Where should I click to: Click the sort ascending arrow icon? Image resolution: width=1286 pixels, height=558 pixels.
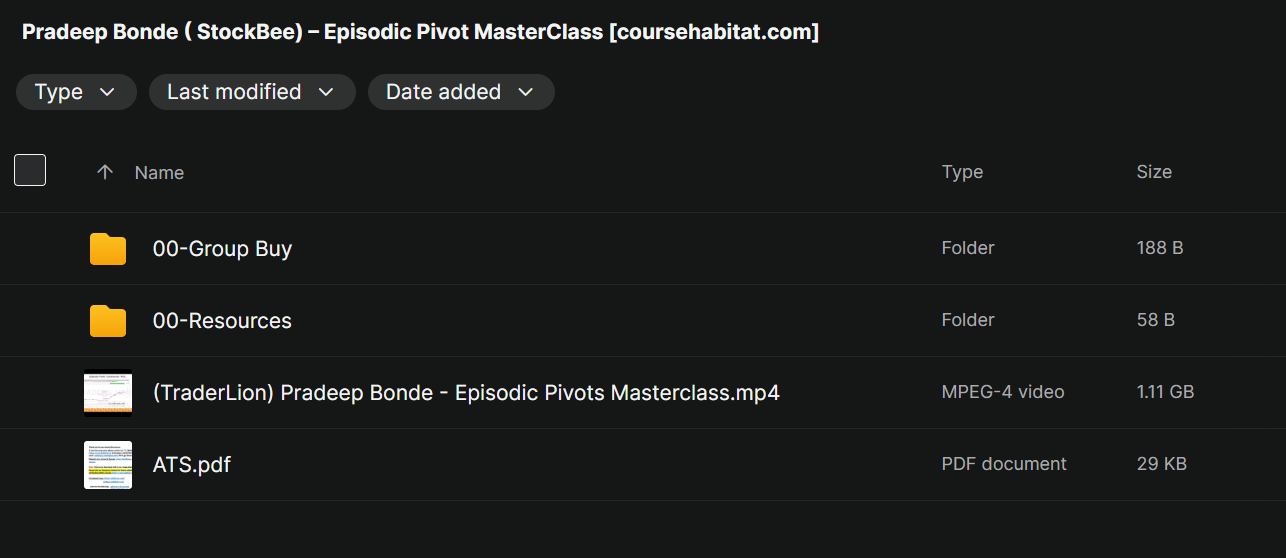[x=105, y=172]
